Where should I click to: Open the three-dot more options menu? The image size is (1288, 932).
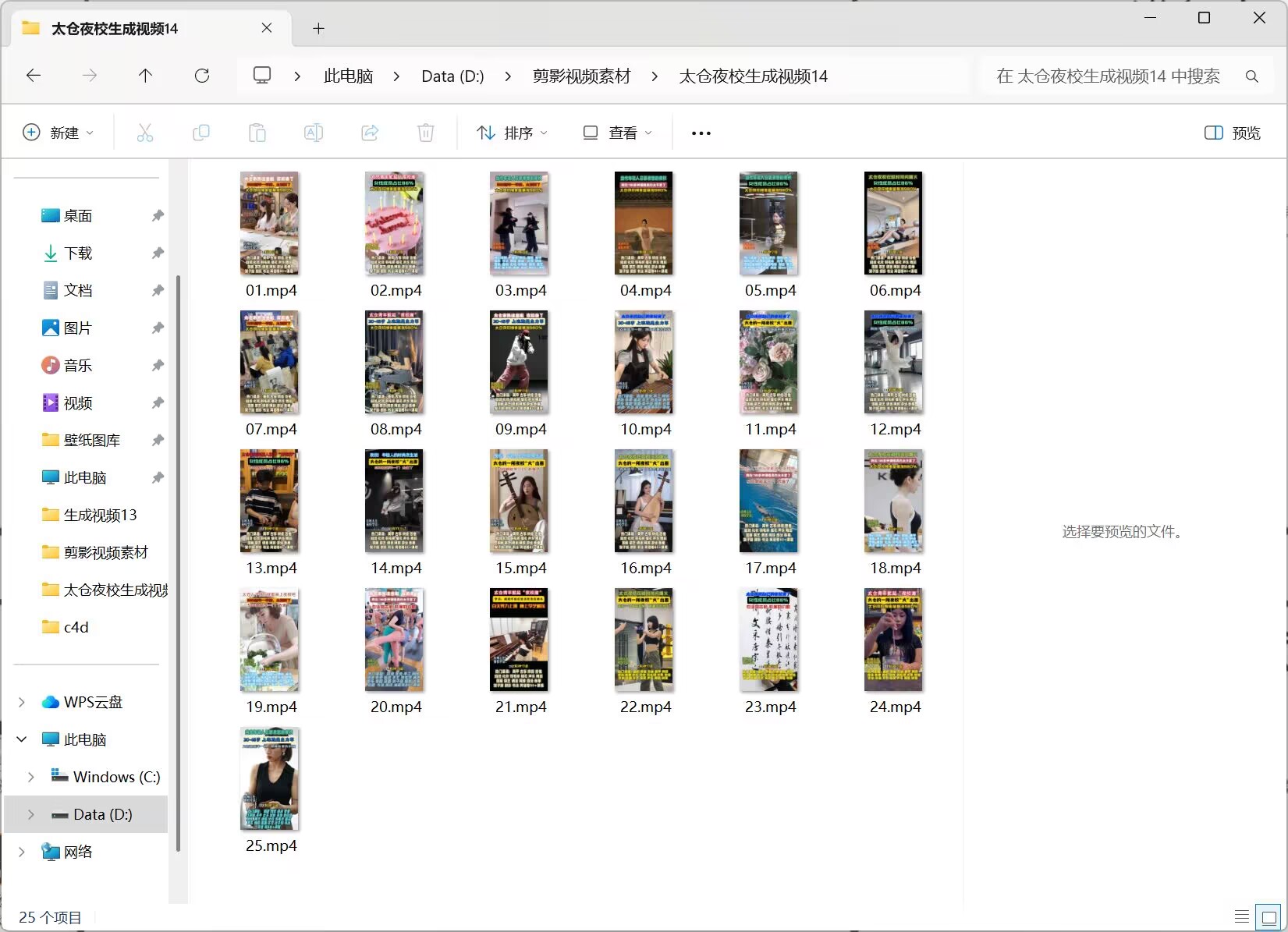pos(701,133)
